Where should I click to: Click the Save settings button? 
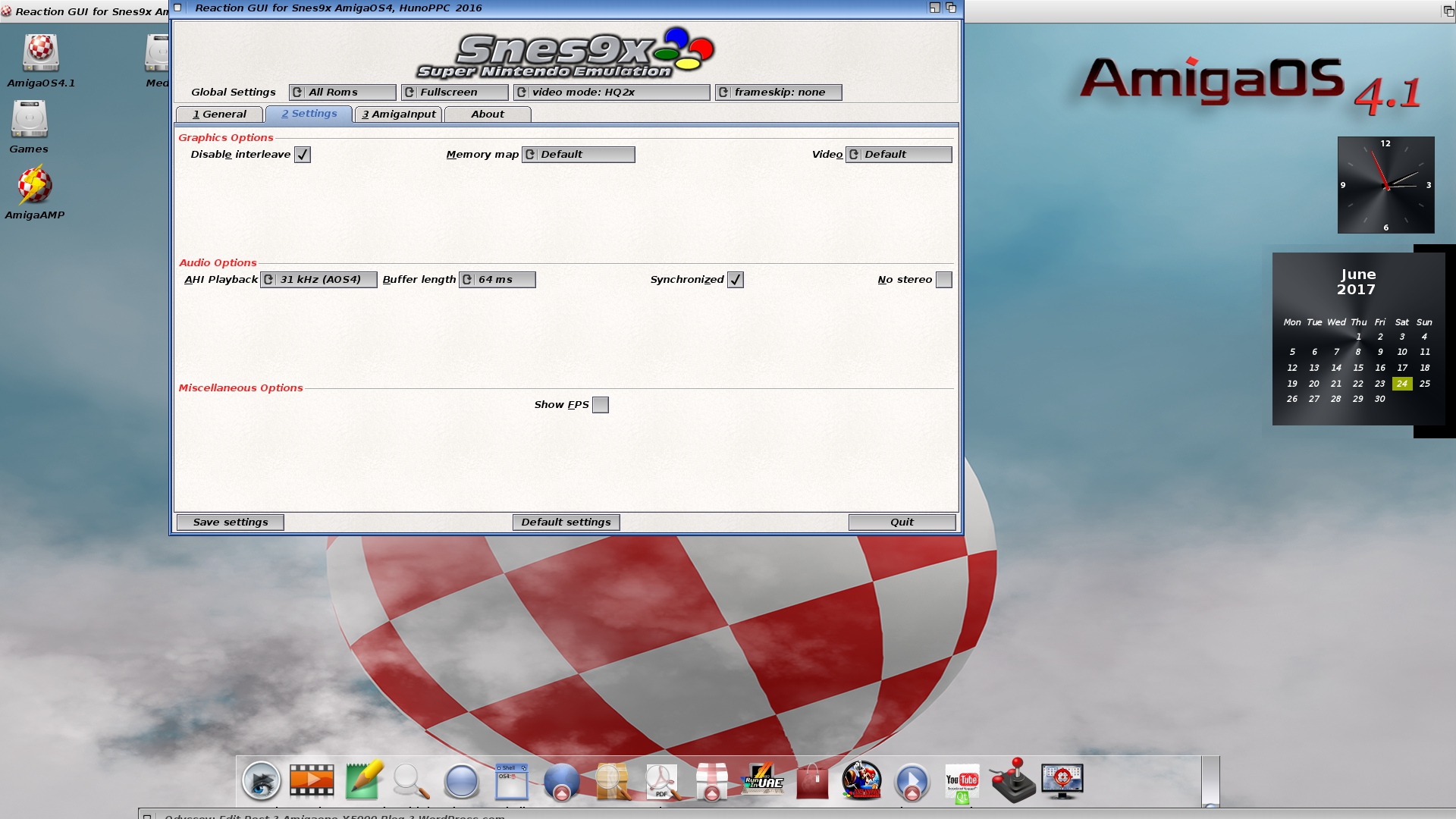(231, 522)
